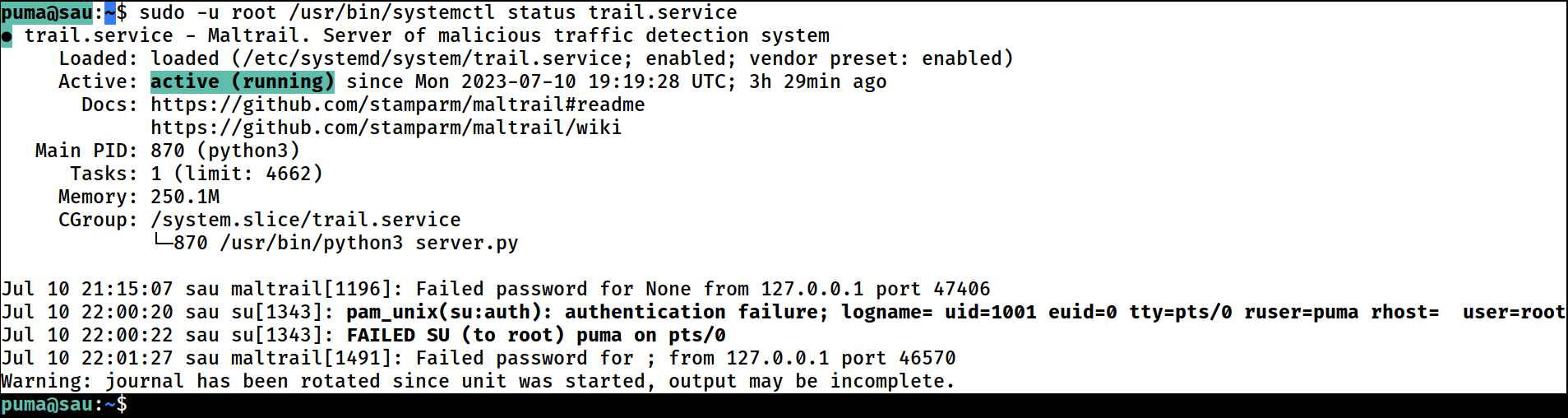Click the tree branch symbol before 870
This screenshot has width=1568, height=418.
(x=162, y=242)
